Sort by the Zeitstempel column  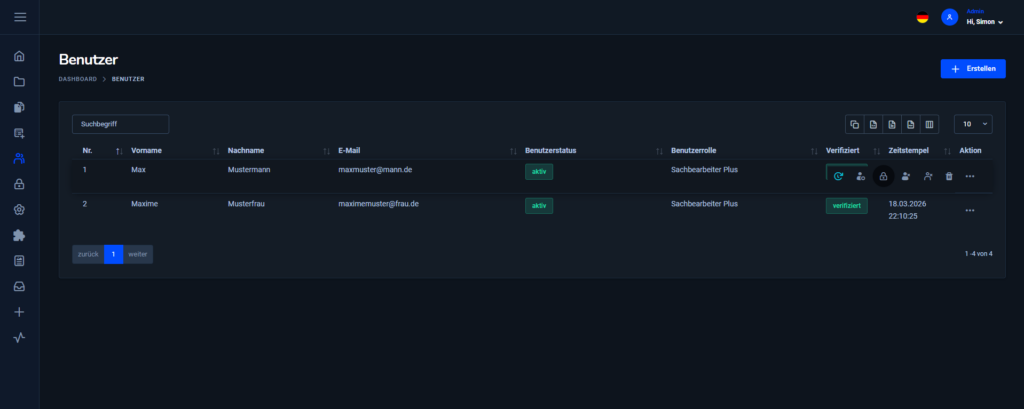(x=947, y=151)
